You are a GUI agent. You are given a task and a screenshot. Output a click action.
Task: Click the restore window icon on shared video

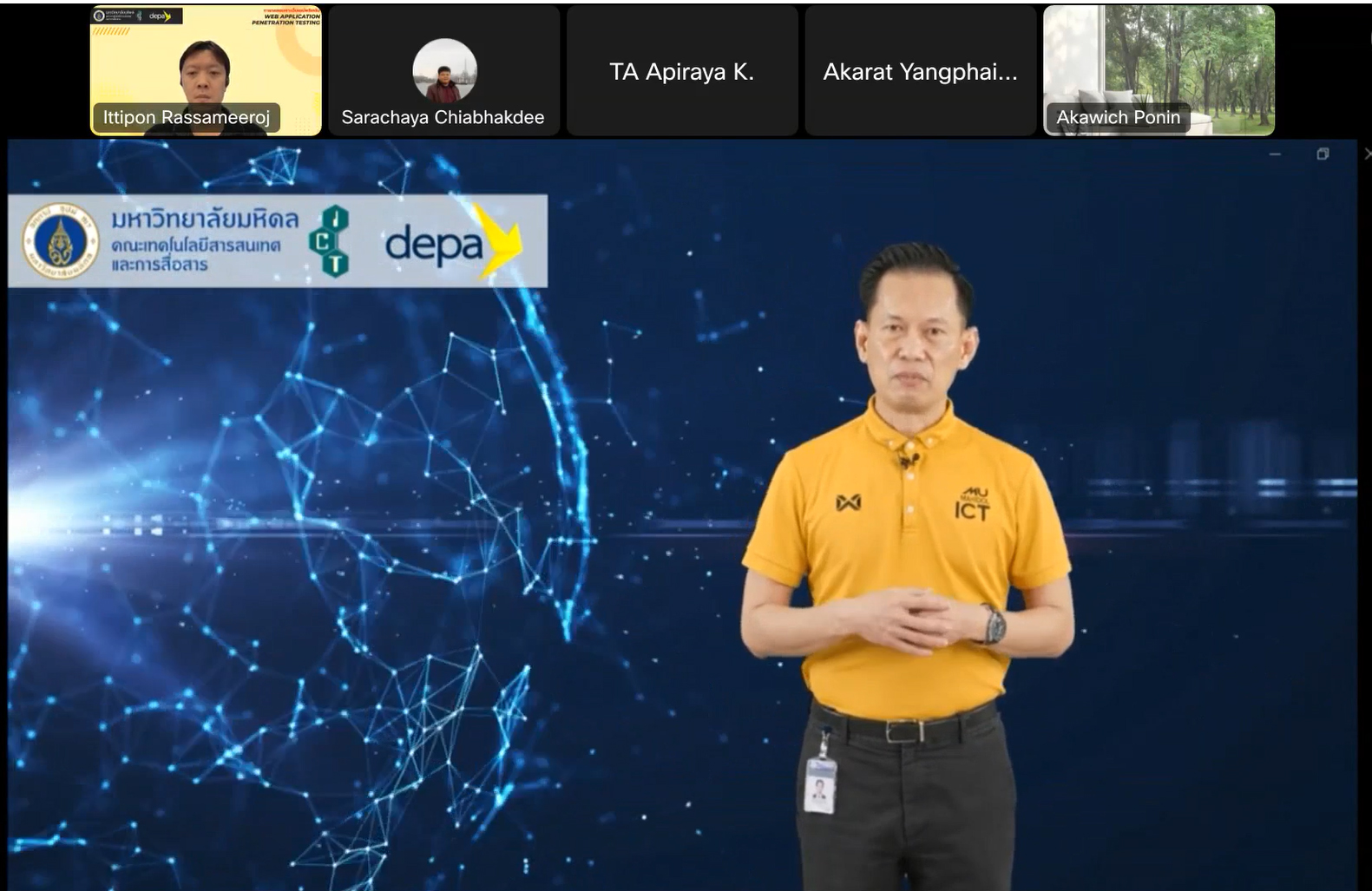[1323, 154]
